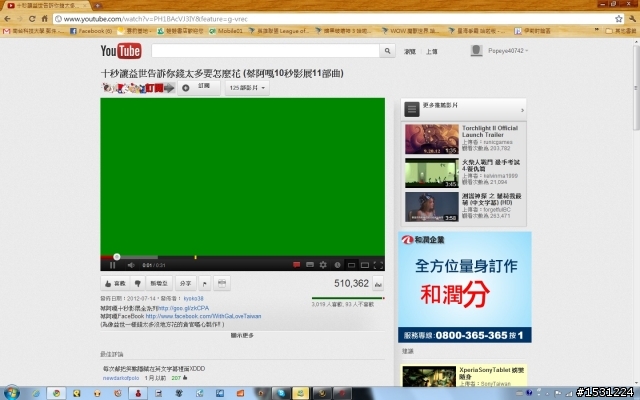The height and width of the screenshot is (400, 640).
Task: Open commenter newdarkofpolo profile
Action: click(x=121, y=378)
